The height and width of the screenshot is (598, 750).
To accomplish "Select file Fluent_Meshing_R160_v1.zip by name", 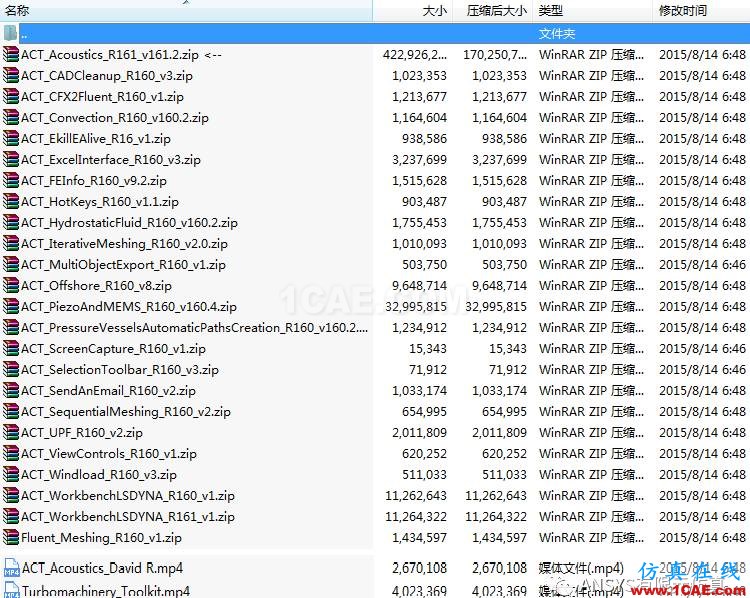I will pyautogui.click(x=101, y=538).
